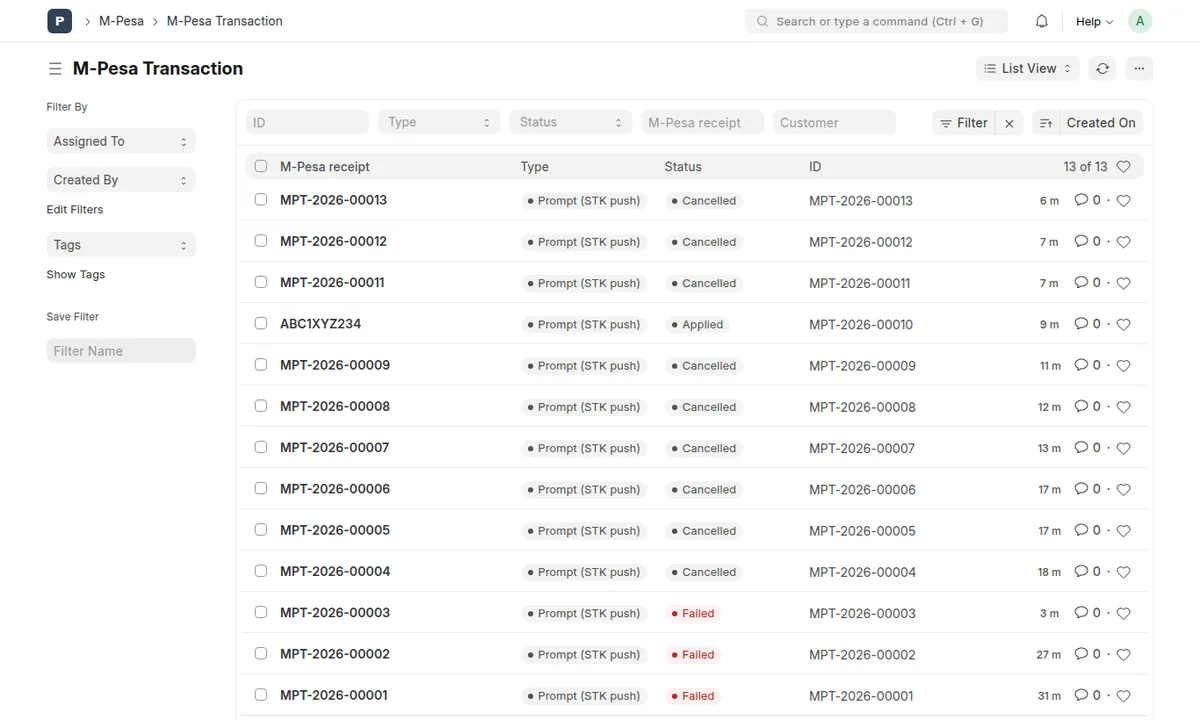1200x720 pixels.
Task: Click the Filter Name input
Action: pos(121,351)
